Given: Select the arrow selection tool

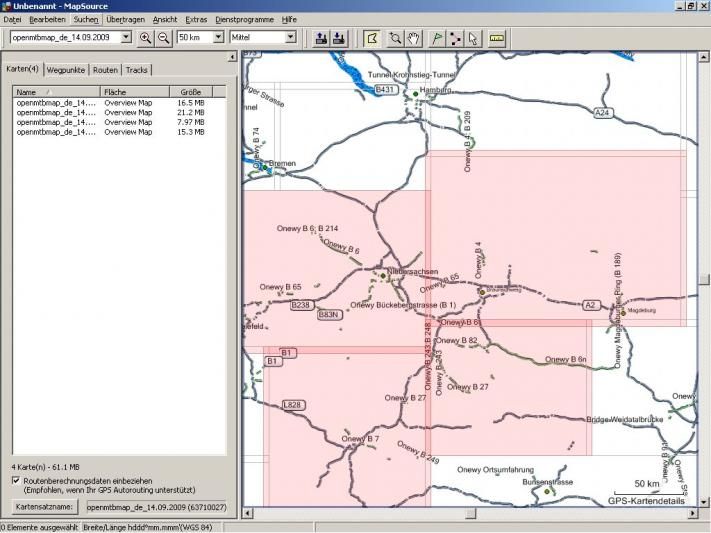Looking at the screenshot, I should [473, 38].
